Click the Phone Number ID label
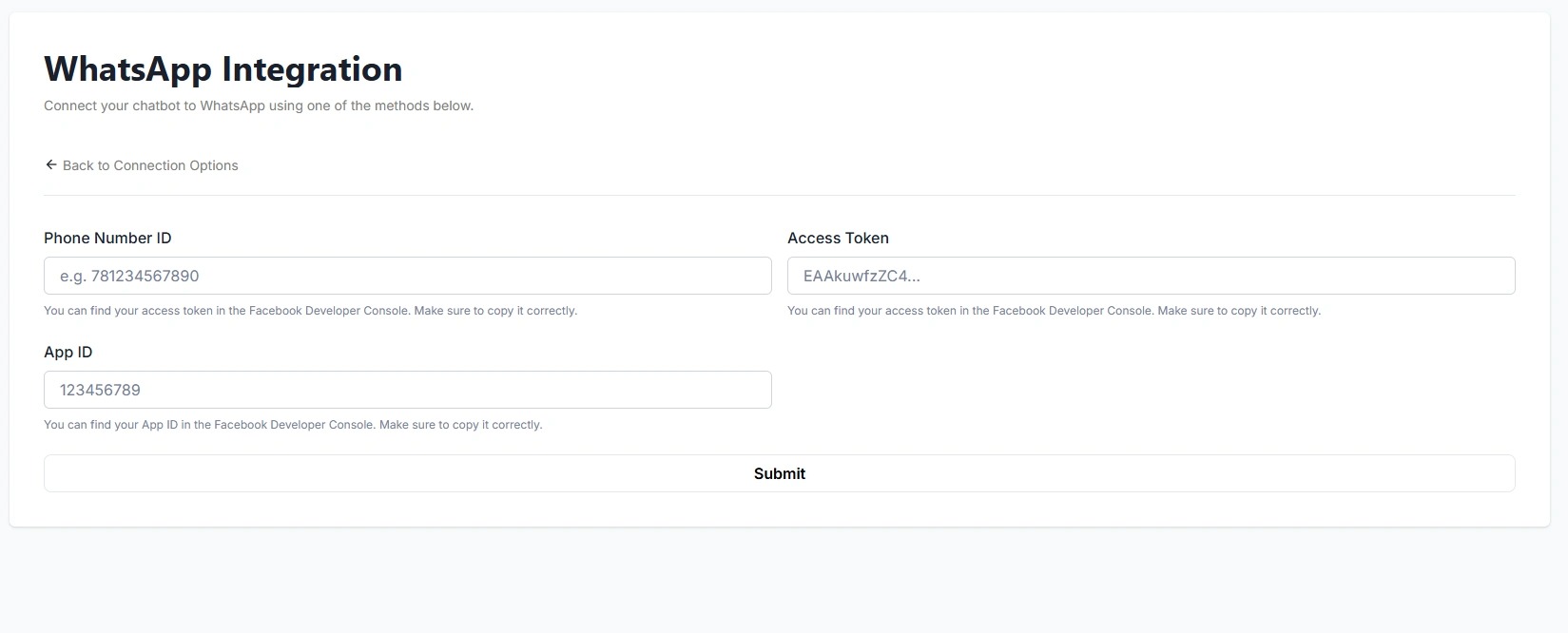Viewport: 1568px width, 633px height. tap(107, 238)
